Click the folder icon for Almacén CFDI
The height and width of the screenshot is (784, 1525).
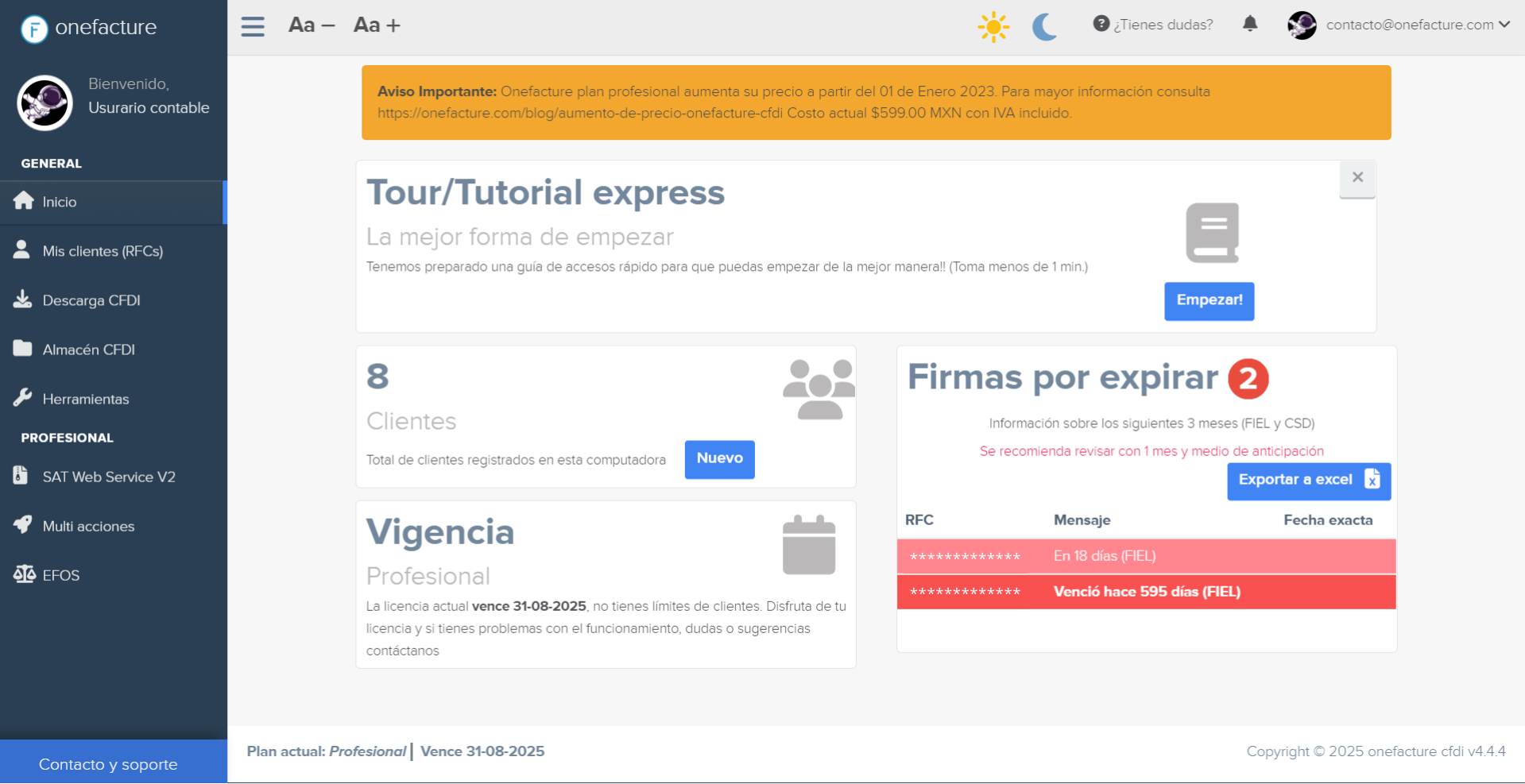click(x=23, y=348)
